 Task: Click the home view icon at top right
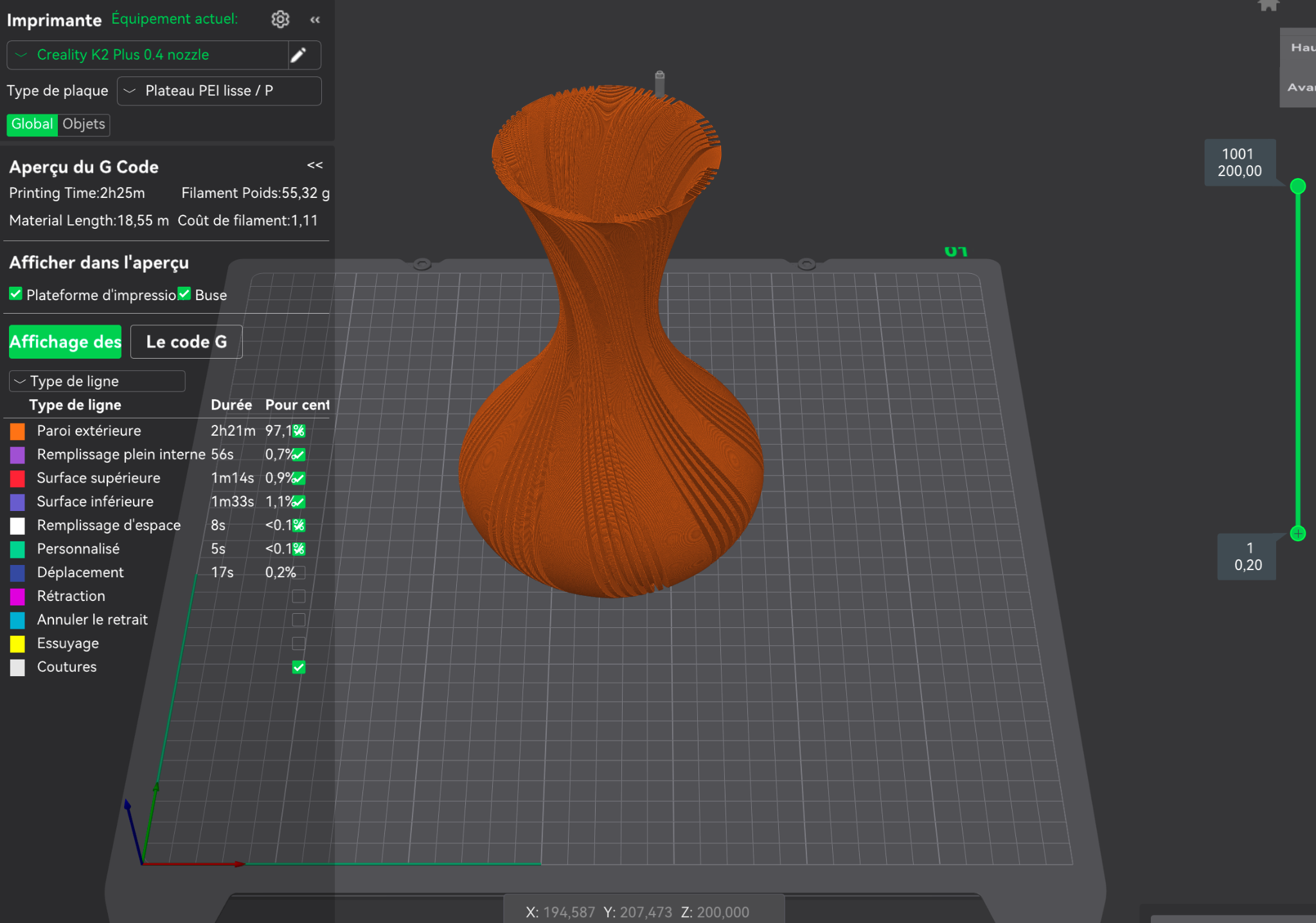[x=1268, y=5]
